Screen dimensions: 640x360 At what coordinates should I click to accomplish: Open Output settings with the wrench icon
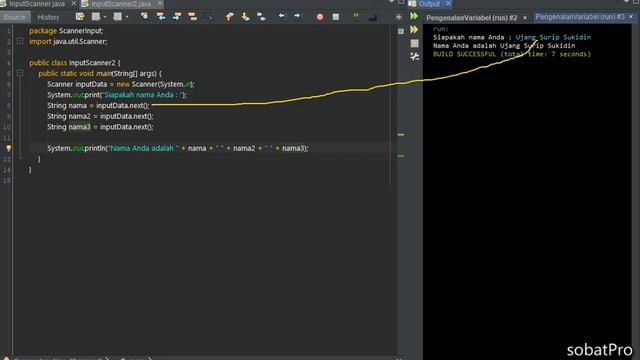pos(414,56)
